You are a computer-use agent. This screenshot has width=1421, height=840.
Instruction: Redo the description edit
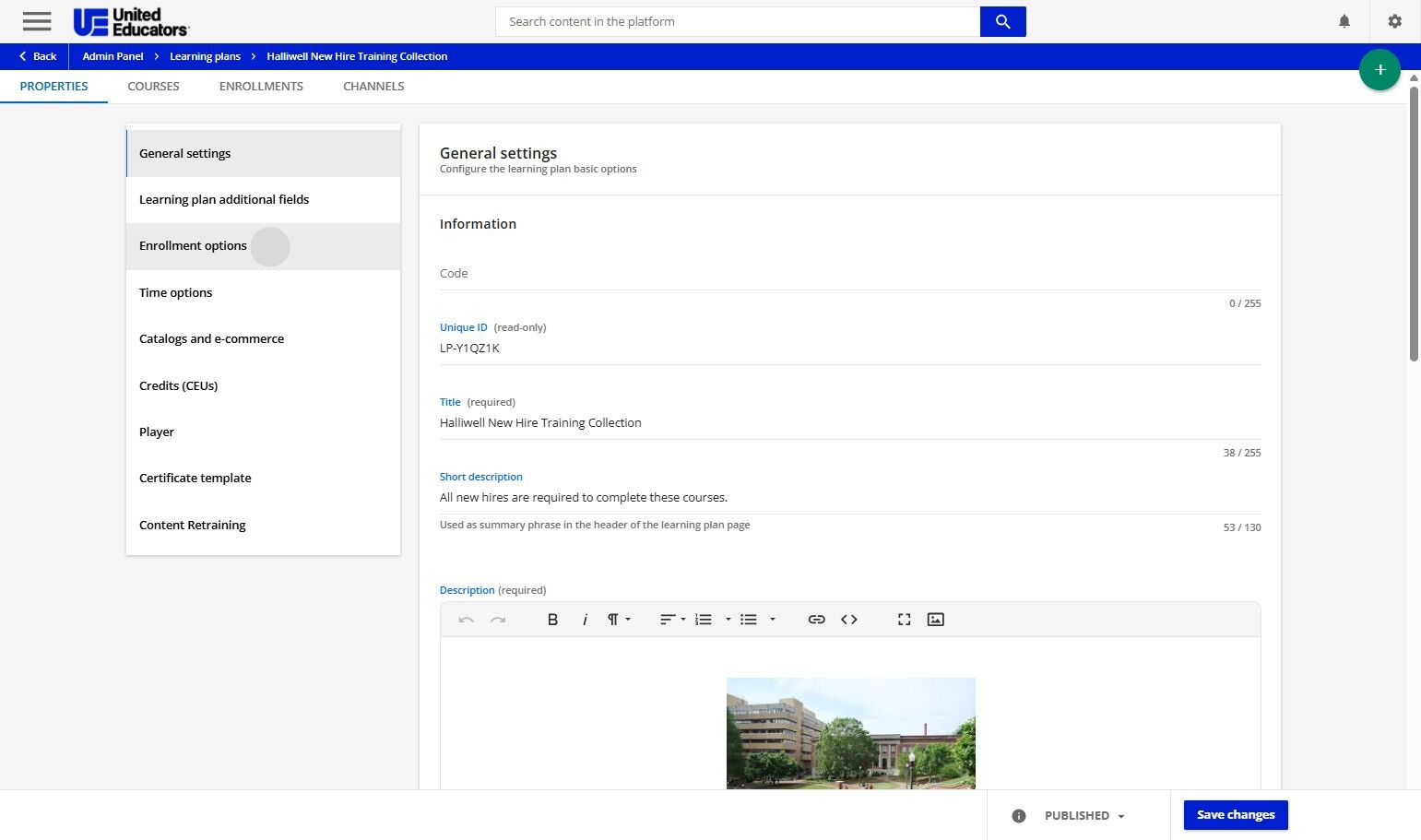[498, 620]
